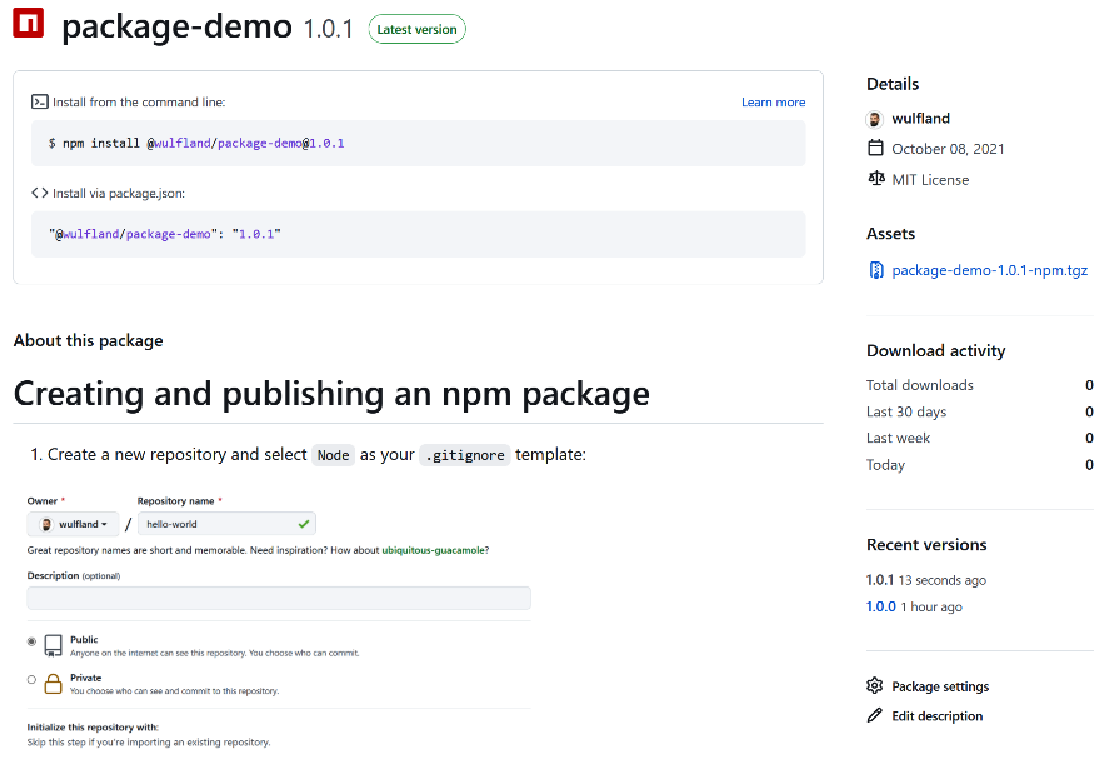Click the package-demo title heading
The height and width of the screenshot is (757, 1107).
pos(176,27)
